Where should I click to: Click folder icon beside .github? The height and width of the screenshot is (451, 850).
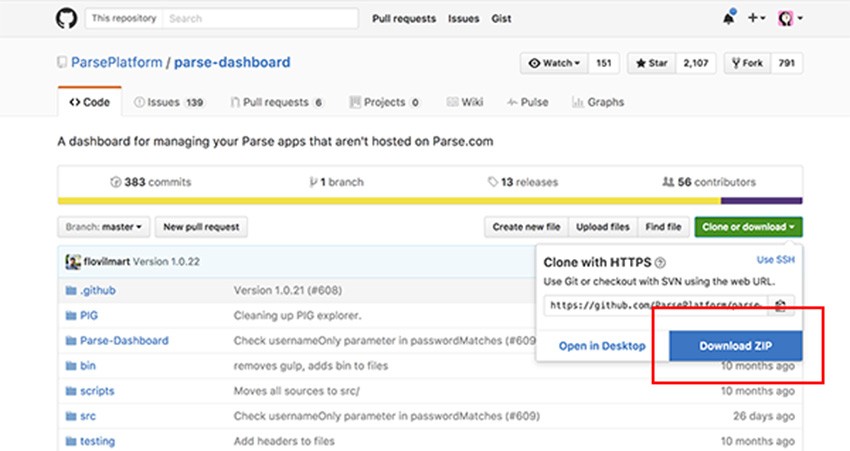(x=70, y=291)
